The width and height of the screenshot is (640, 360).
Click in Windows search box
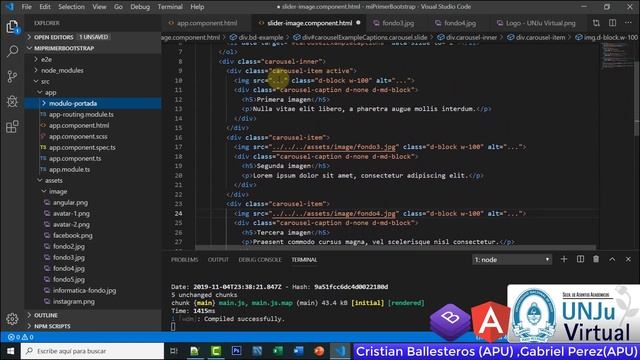click(x=93, y=351)
